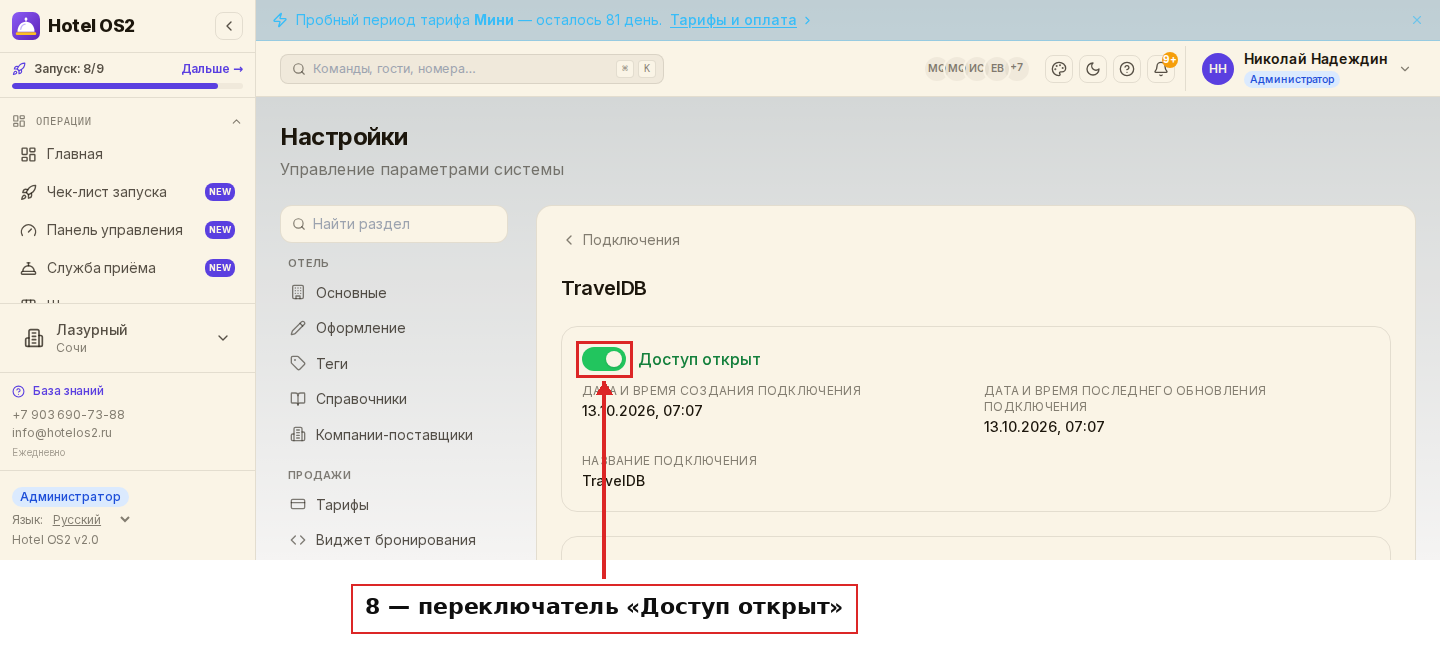
Task: Open the Главная menu item
Action: (x=127, y=154)
